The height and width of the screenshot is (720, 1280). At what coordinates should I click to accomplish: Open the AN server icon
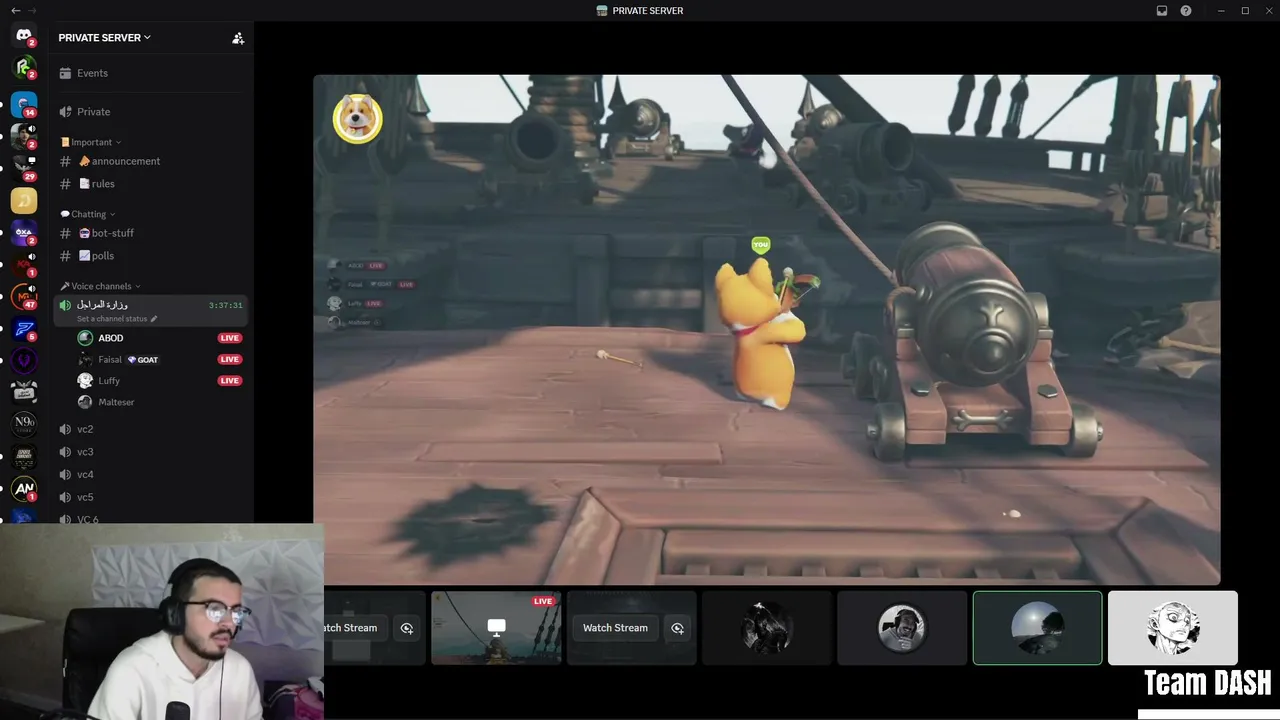24,489
